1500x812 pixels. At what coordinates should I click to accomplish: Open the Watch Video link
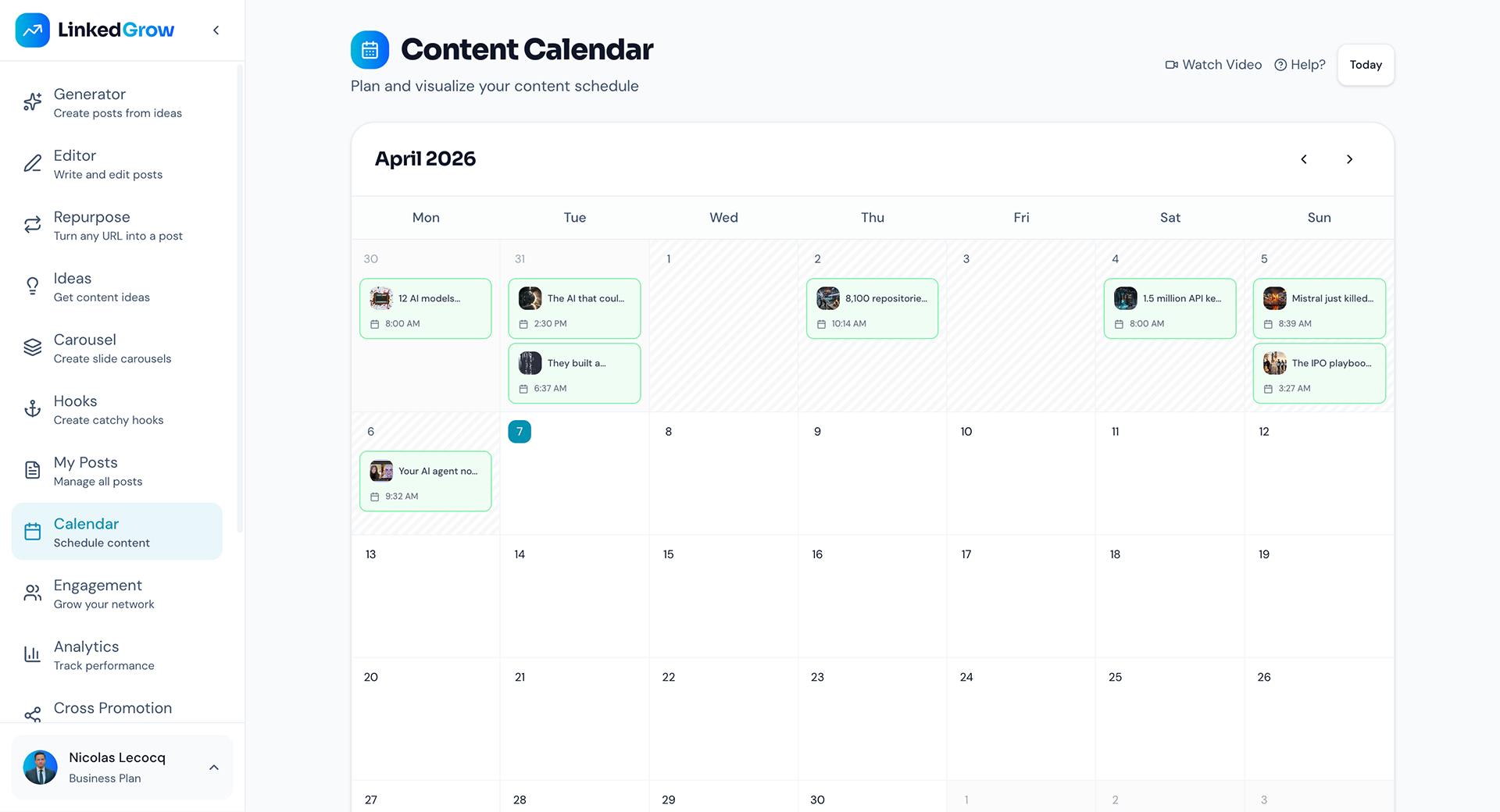[x=1213, y=65]
